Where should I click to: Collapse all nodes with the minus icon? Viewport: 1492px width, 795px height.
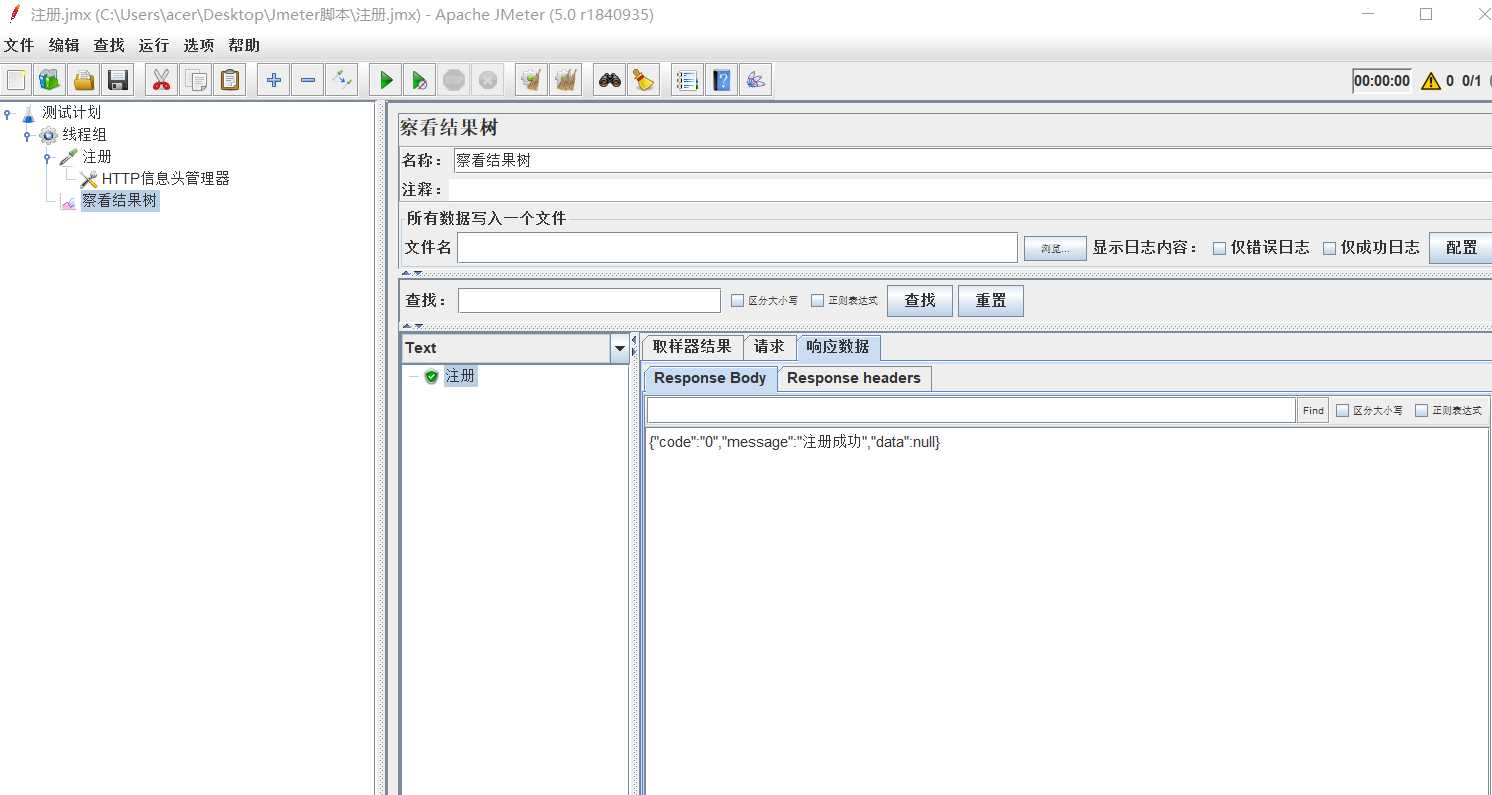pos(308,80)
